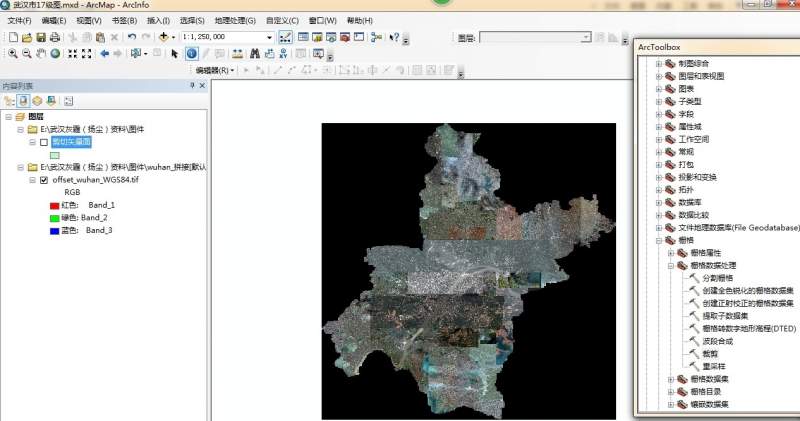The height and width of the screenshot is (421, 800).
Task: Click the Find binoculars icon
Action: 254,54
